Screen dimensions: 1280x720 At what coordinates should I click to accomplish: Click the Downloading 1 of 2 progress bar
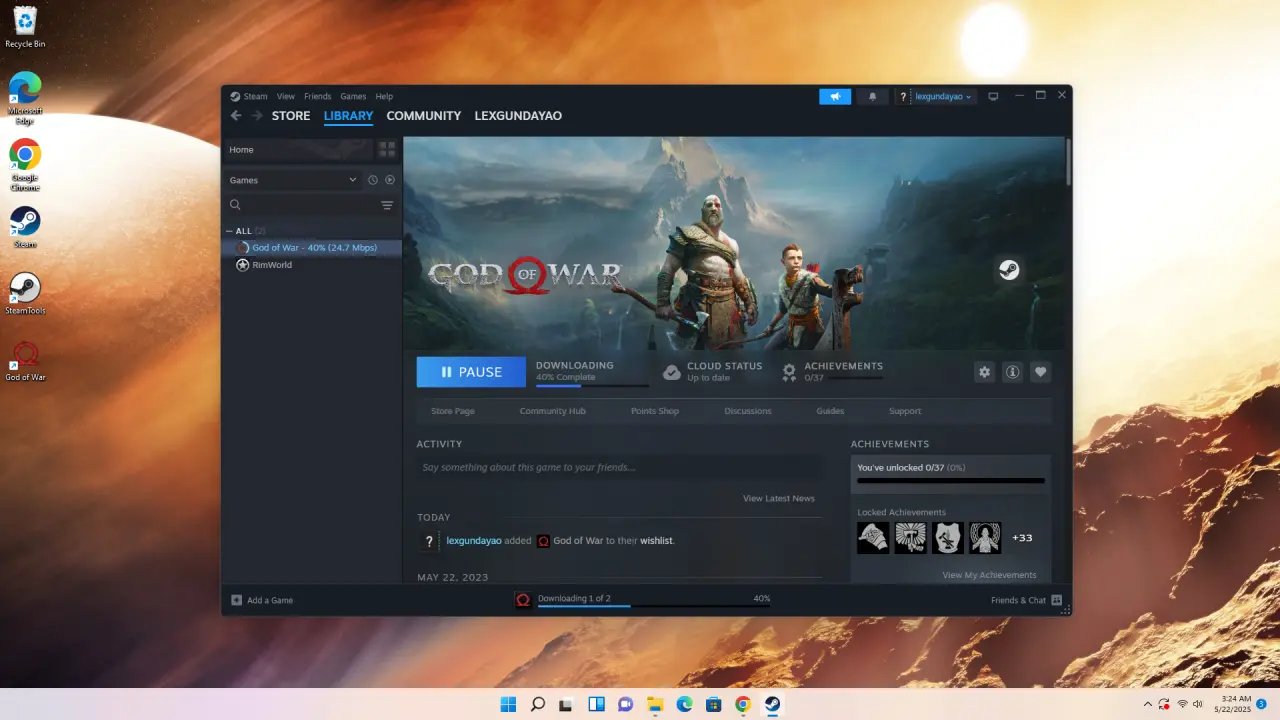click(x=654, y=606)
